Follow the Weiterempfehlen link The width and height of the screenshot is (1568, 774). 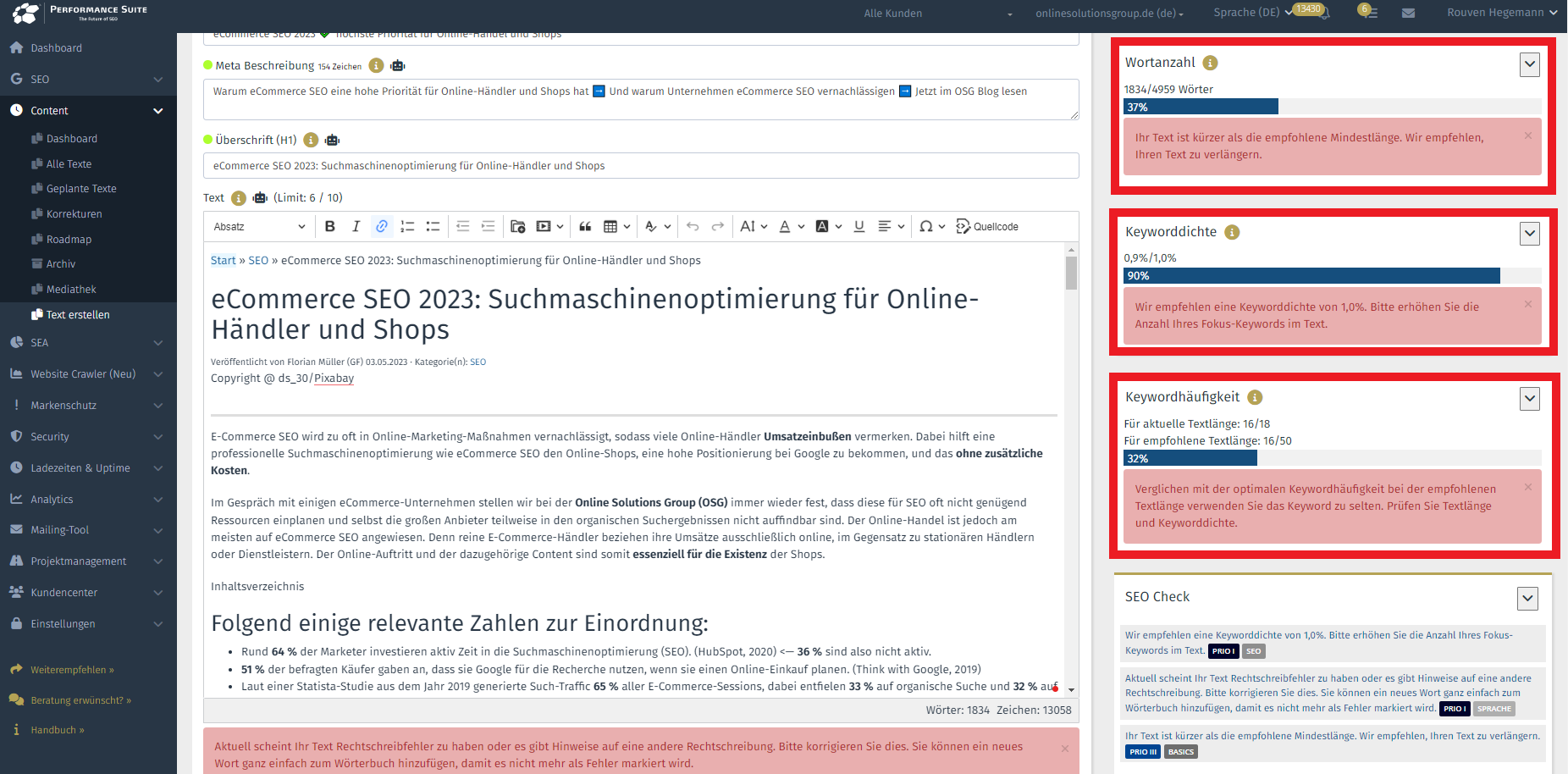pos(72,670)
